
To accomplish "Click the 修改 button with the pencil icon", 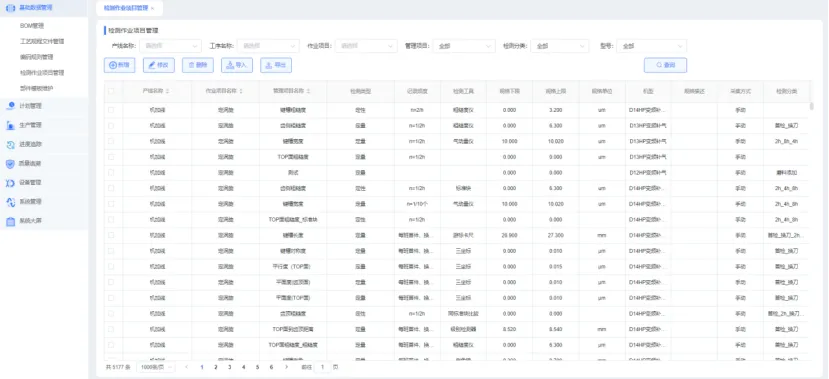I will (x=159, y=65).
